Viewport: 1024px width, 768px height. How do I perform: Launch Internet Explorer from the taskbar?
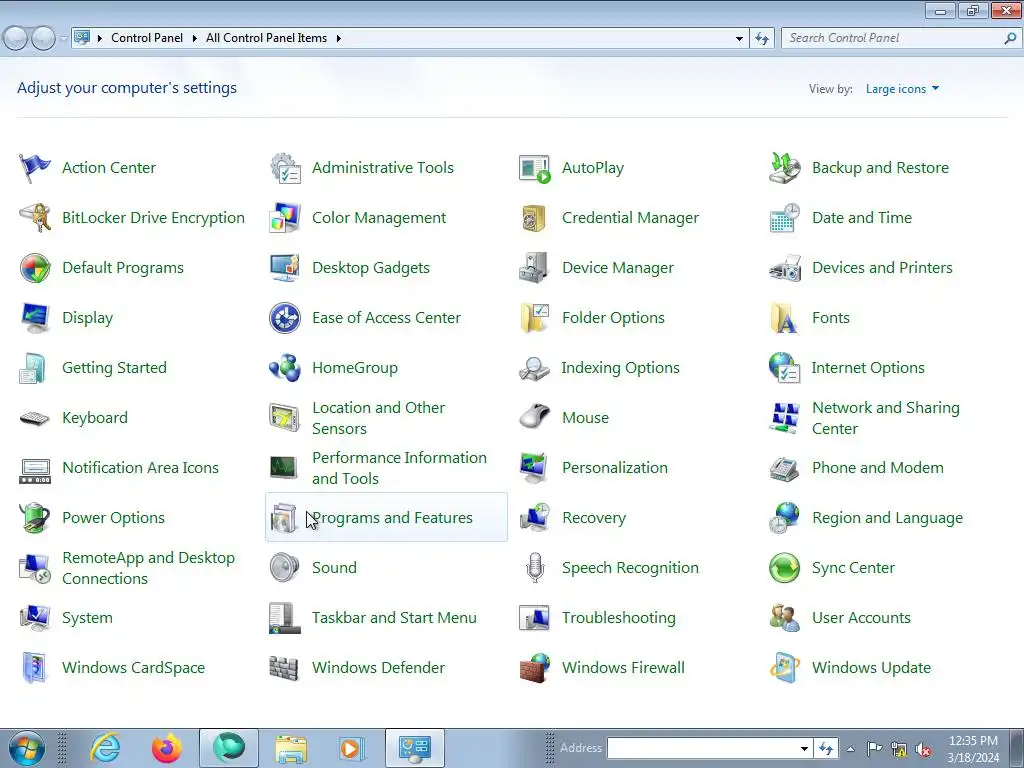105,748
